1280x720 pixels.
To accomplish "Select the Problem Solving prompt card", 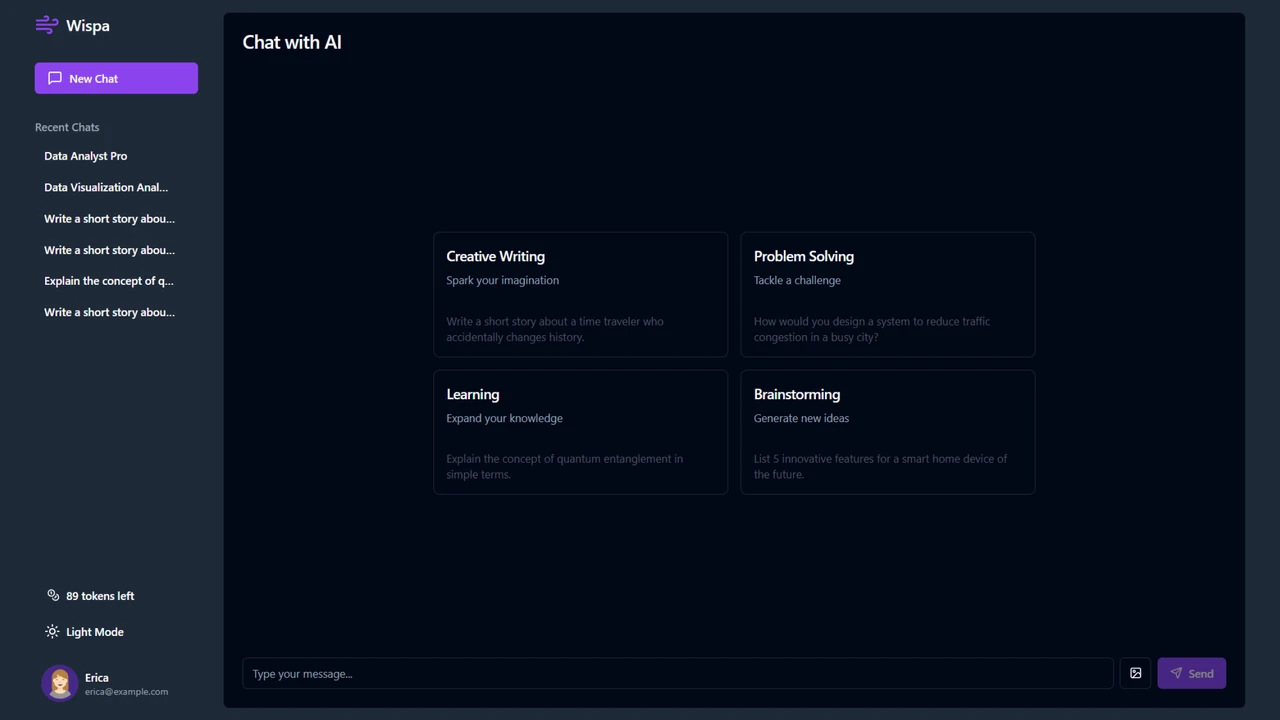I will point(888,294).
